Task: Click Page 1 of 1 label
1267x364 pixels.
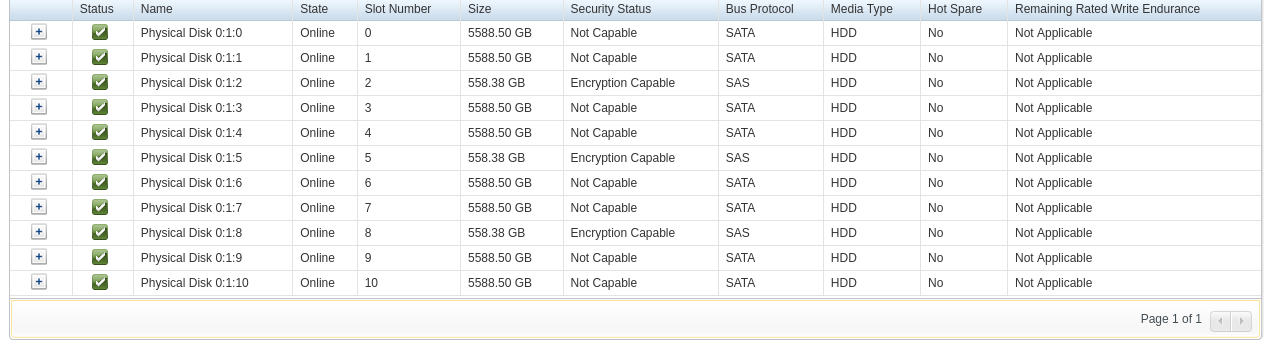Action: (1171, 319)
